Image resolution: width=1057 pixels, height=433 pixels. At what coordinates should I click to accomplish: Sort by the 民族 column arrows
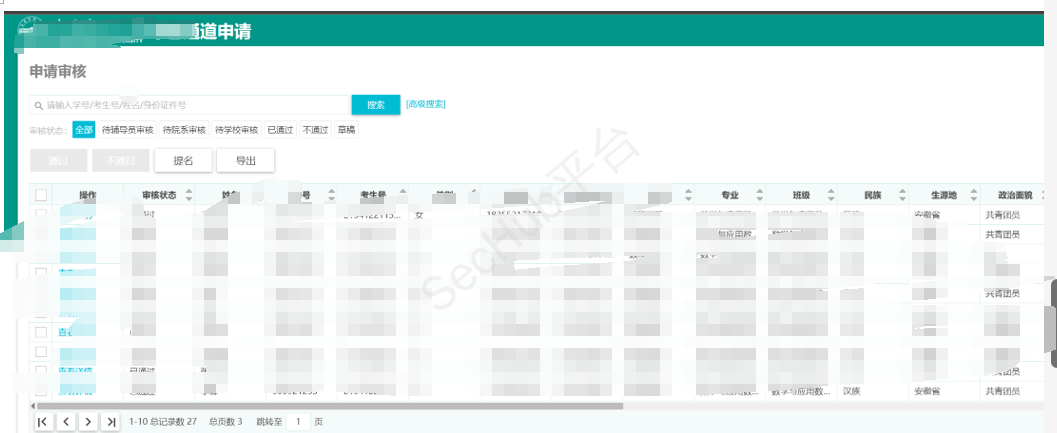[902, 195]
